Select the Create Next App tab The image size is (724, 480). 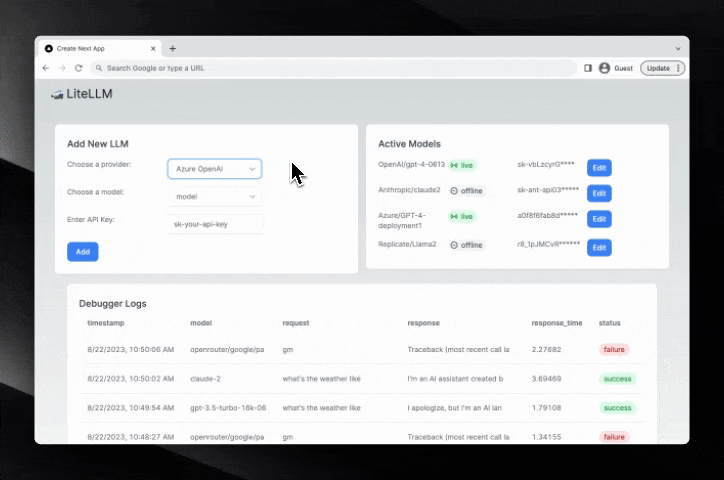(95, 48)
